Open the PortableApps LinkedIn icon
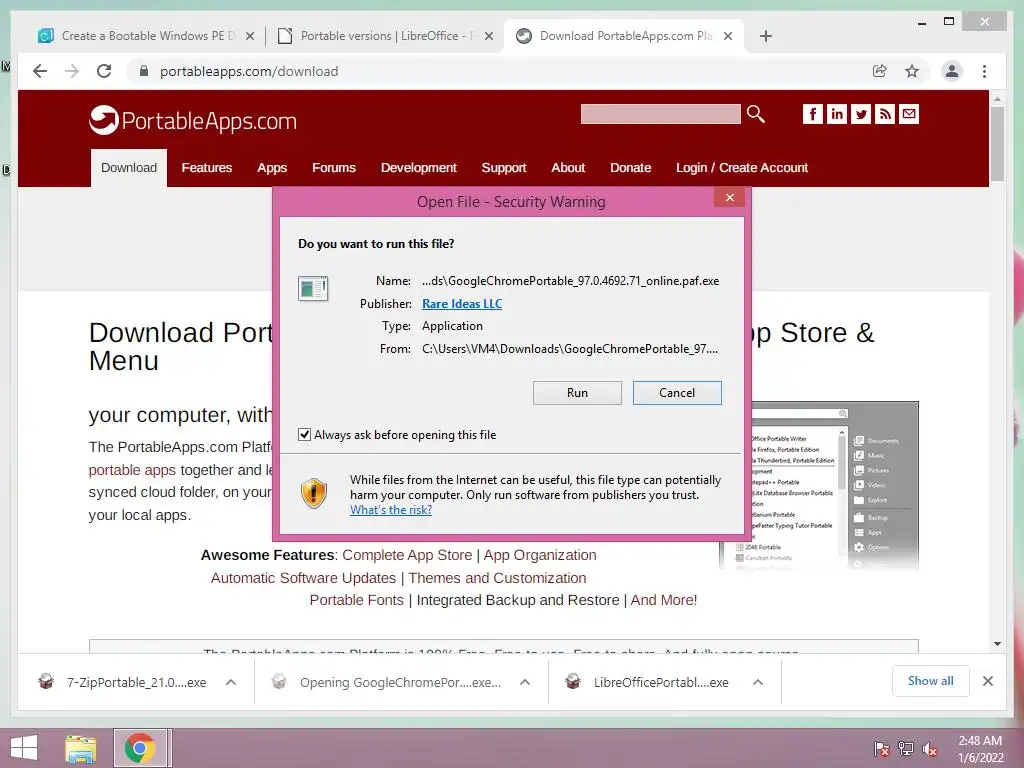The height and width of the screenshot is (768, 1024). [x=837, y=114]
